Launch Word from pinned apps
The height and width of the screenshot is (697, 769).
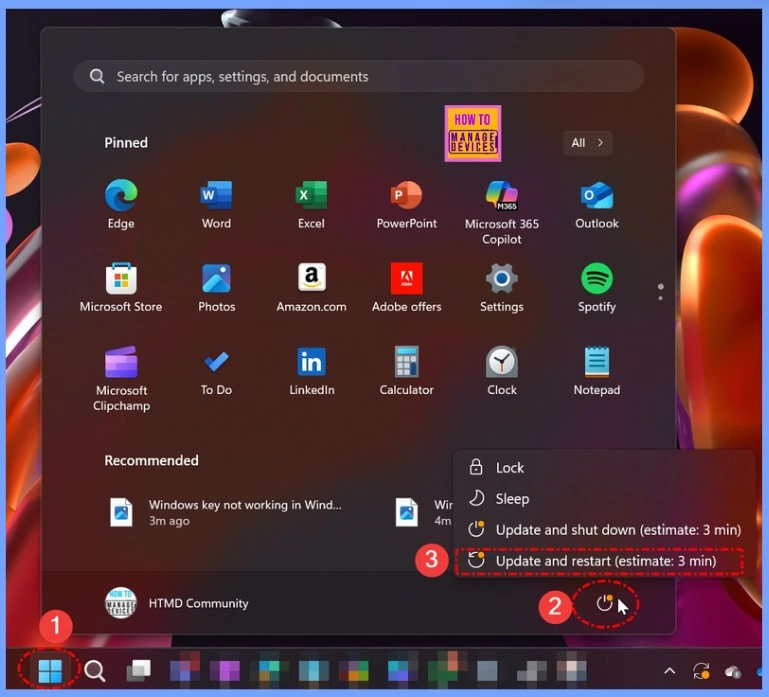click(216, 205)
